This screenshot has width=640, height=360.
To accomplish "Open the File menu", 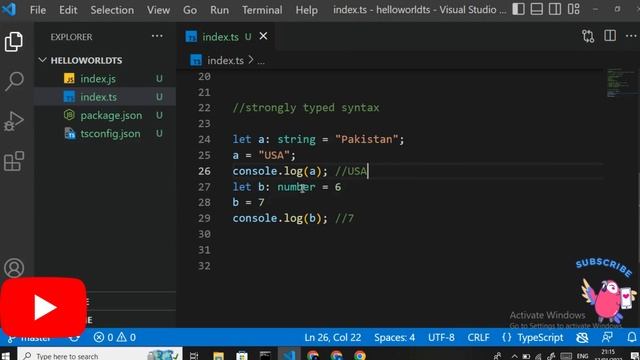I will pos(38,10).
